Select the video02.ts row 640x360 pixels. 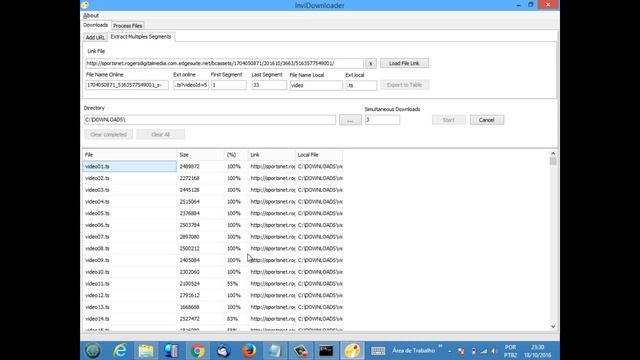point(212,178)
